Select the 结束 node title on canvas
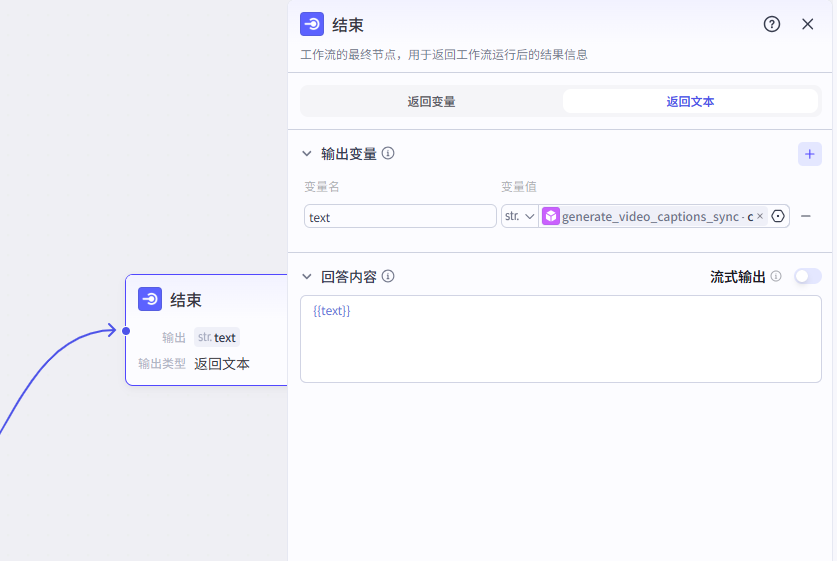The height and width of the screenshot is (561, 837). tap(186, 299)
